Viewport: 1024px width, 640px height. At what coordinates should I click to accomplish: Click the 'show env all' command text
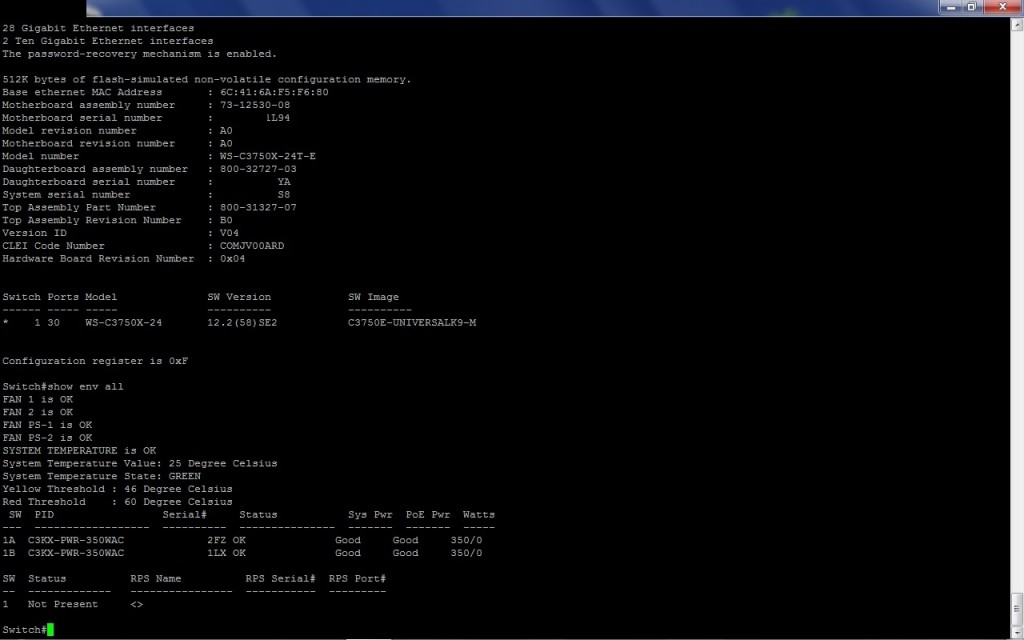coord(85,387)
